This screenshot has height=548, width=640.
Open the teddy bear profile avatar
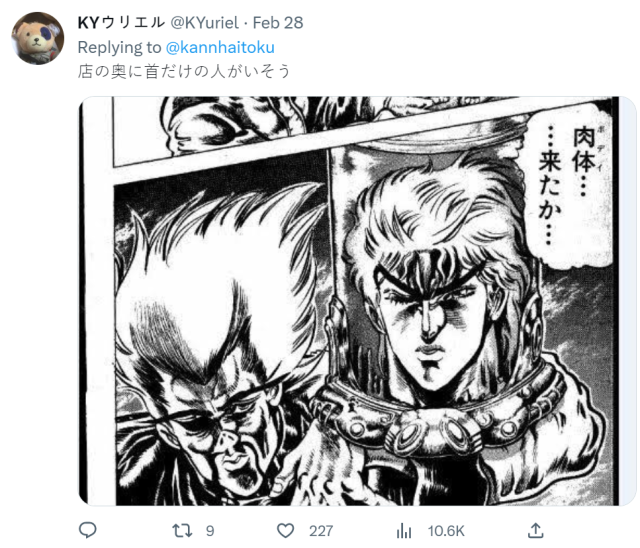[38, 38]
